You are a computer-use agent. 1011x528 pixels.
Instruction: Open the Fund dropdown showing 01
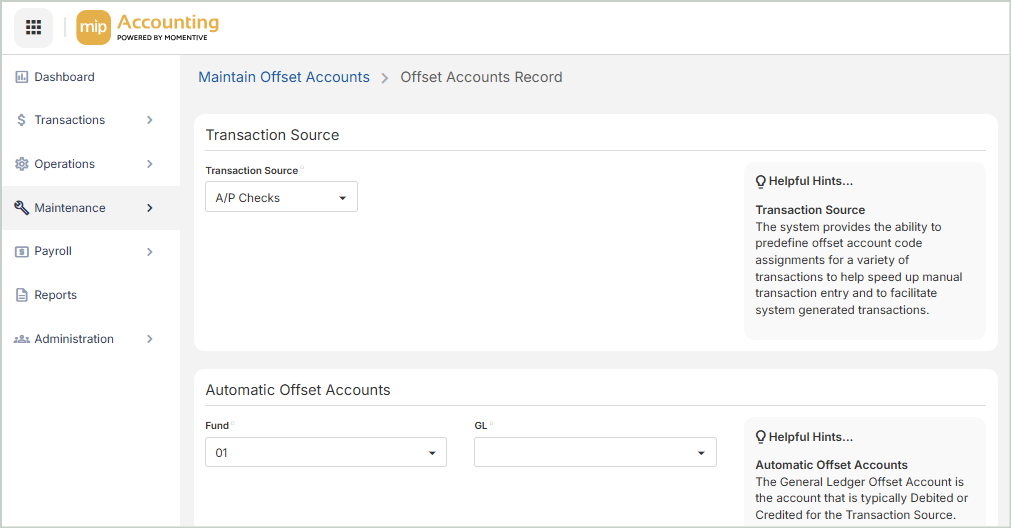click(325, 453)
